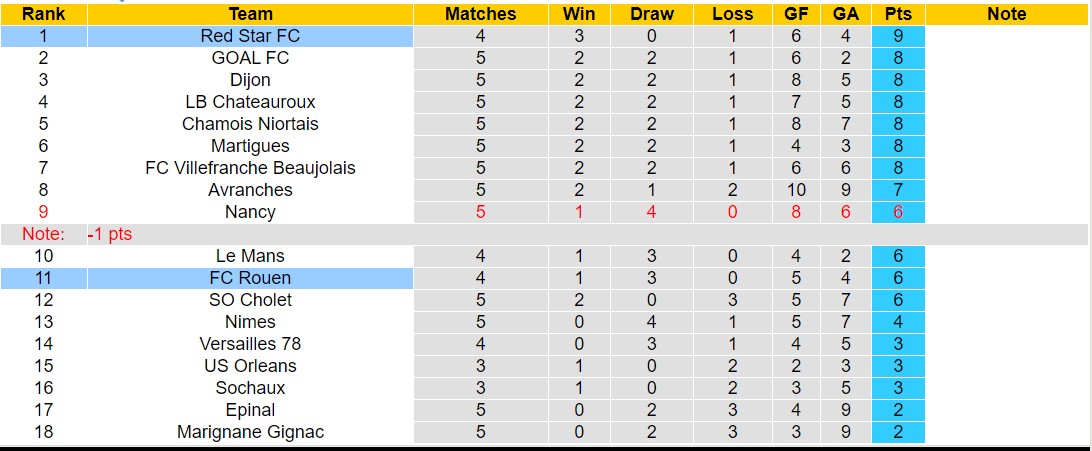Viewport: 1092px width, 451px height.
Task: Click the "-1 pts" note text
Action: (x=110, y=234)
